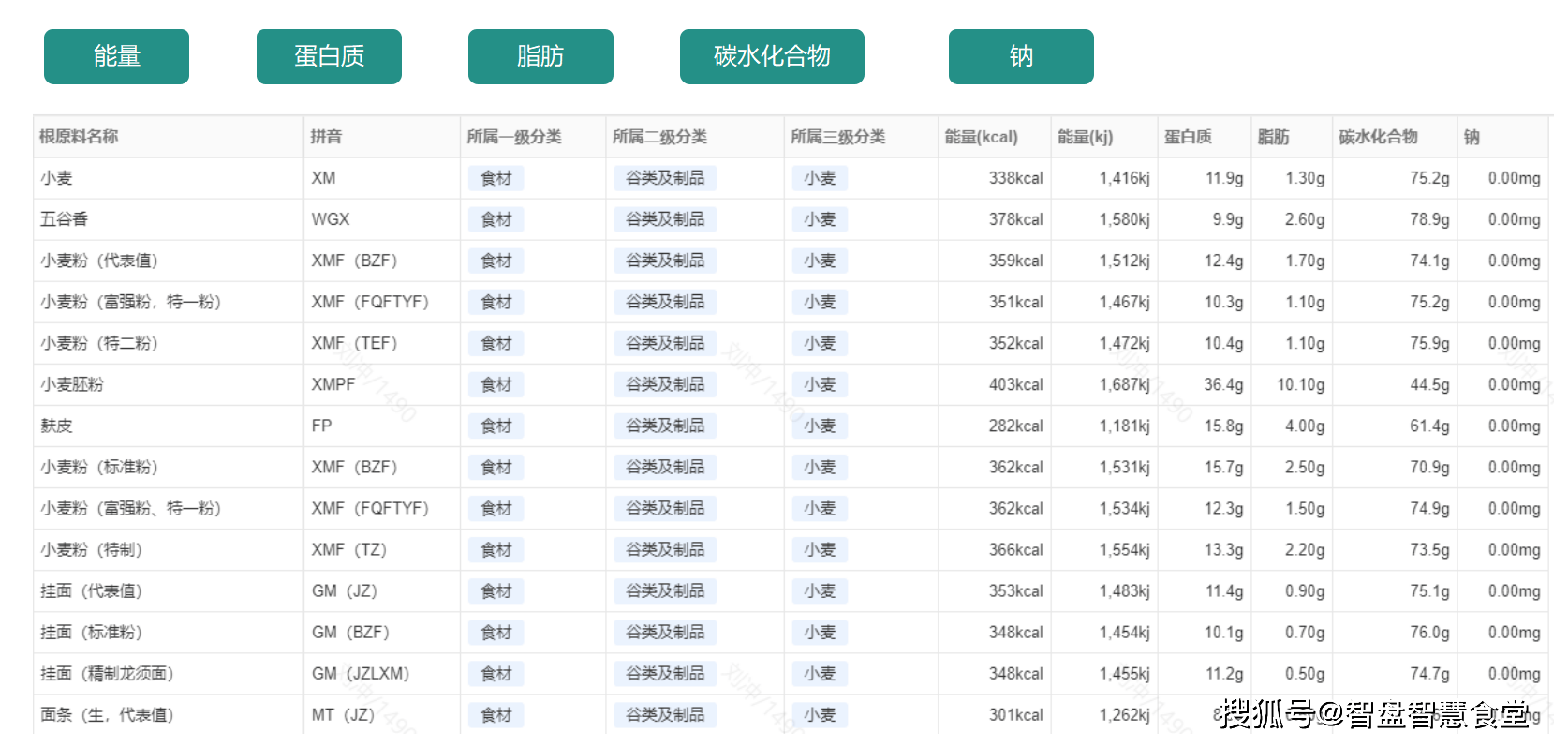Click the XMF（TEF）pinyin cell

pyautogui.click(x=355, y=343)
